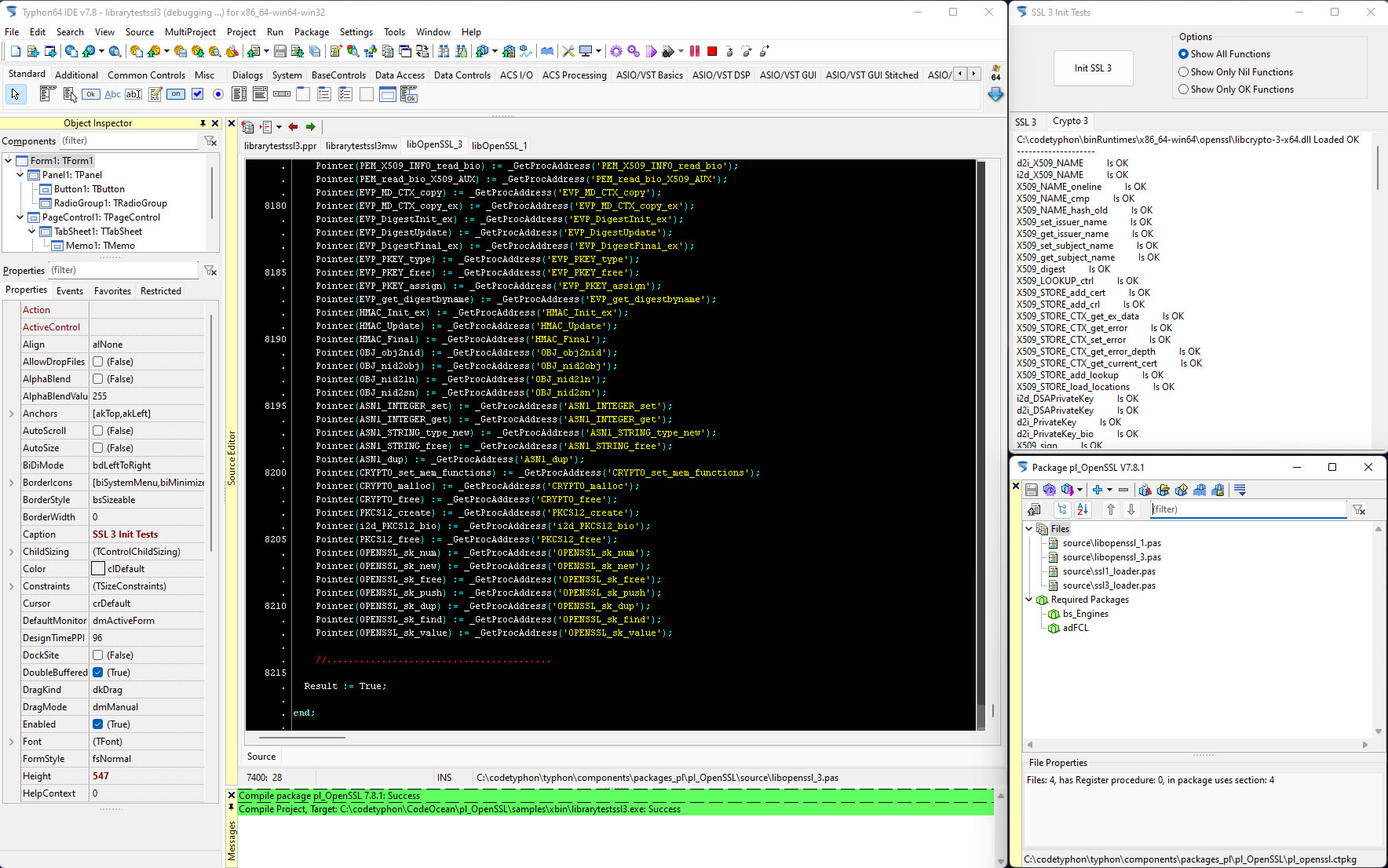Collapse the Files node in Package window
1388x868 pixels.
[1029, 529]
